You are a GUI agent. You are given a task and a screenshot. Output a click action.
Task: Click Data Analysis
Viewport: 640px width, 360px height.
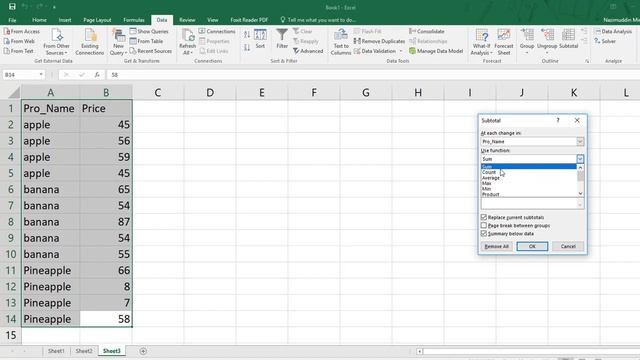[x=613, y=31]
